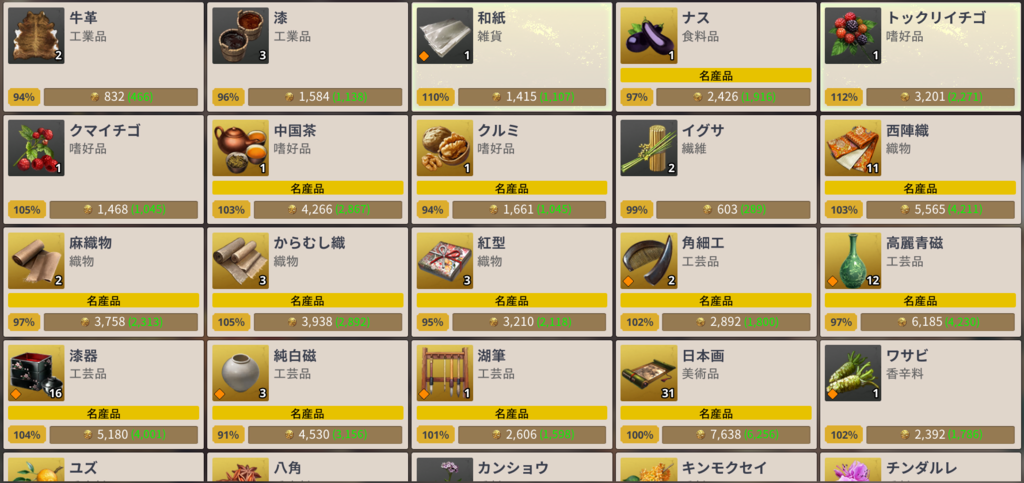Click the 漆器 lacquerware box icon
This screenshot has width=1024, height=483.
point(36,373)
